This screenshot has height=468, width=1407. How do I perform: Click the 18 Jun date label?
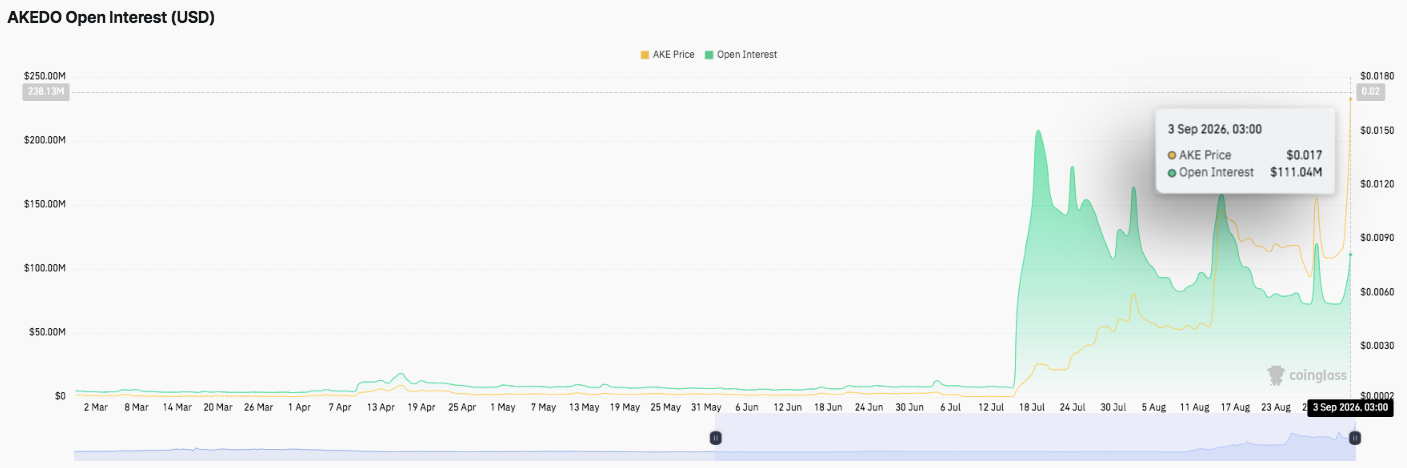click(827, 407)
